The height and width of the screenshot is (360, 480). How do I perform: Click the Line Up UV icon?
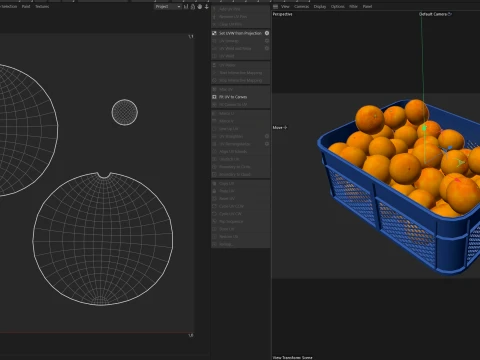coord(214,129)
